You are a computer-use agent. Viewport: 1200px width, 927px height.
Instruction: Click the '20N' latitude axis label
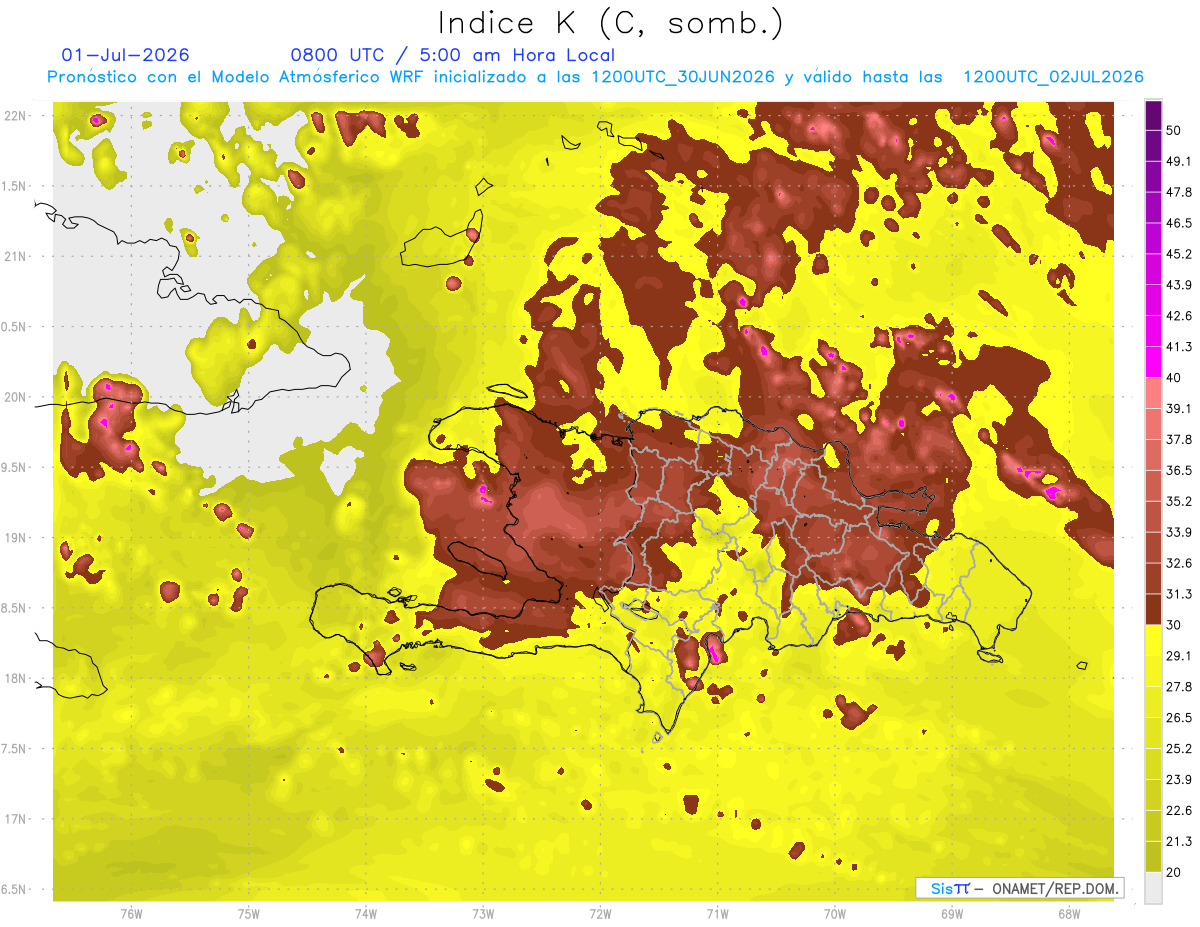pyautogui.click(x=15, y=397)
